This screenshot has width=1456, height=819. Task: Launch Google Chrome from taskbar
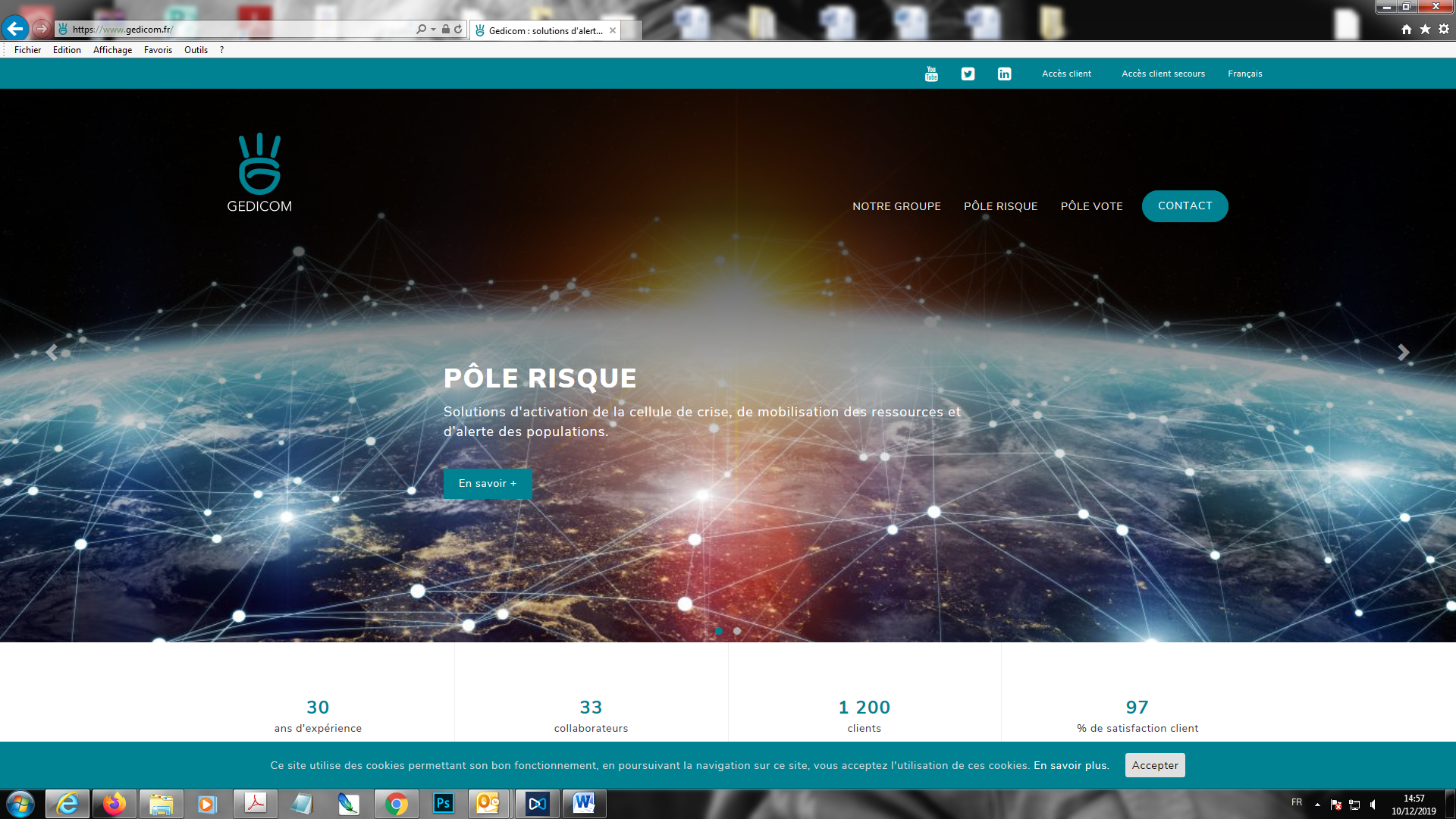coord(396,804)
